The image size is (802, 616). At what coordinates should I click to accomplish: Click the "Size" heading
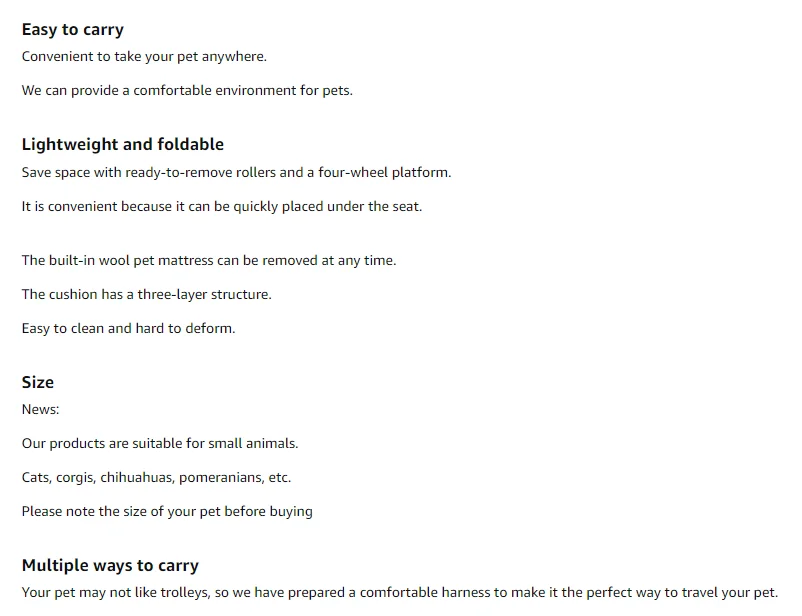click(38, 383)
